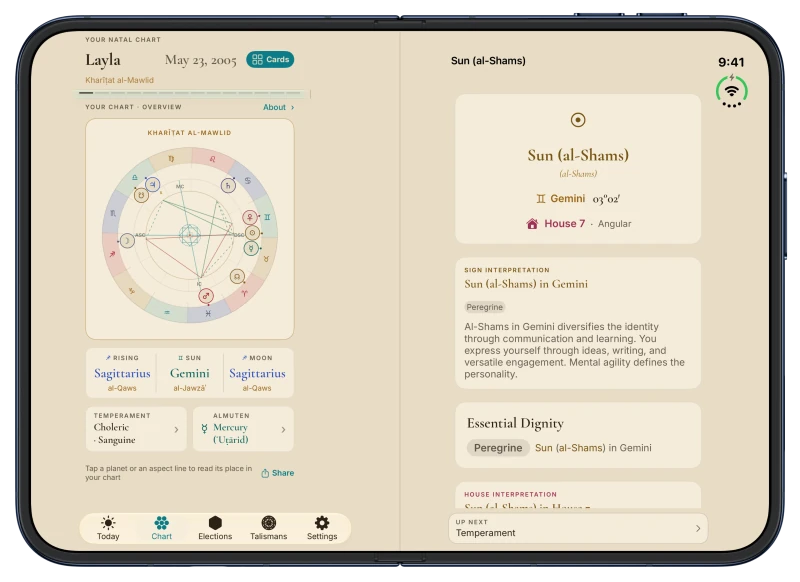Image resolution: width=800 pixels, height=582 pixels.
Task: Tap the birth date May 23, 2005
Action: coord(201,60)
